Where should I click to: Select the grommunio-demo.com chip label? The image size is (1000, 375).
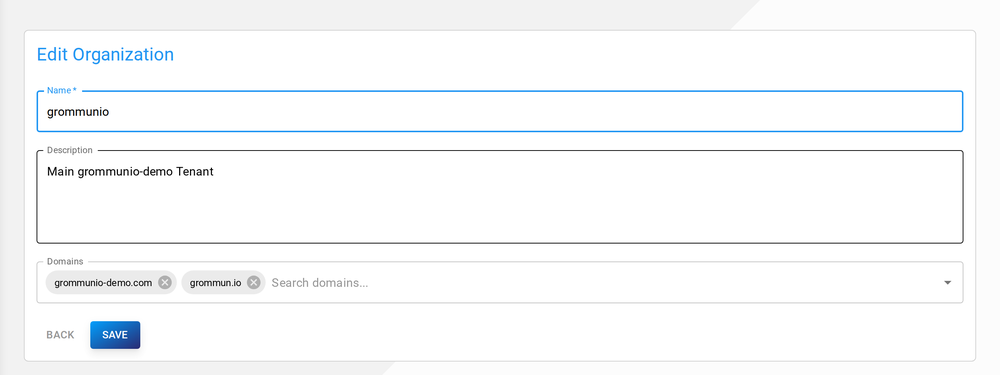point(103,283)
